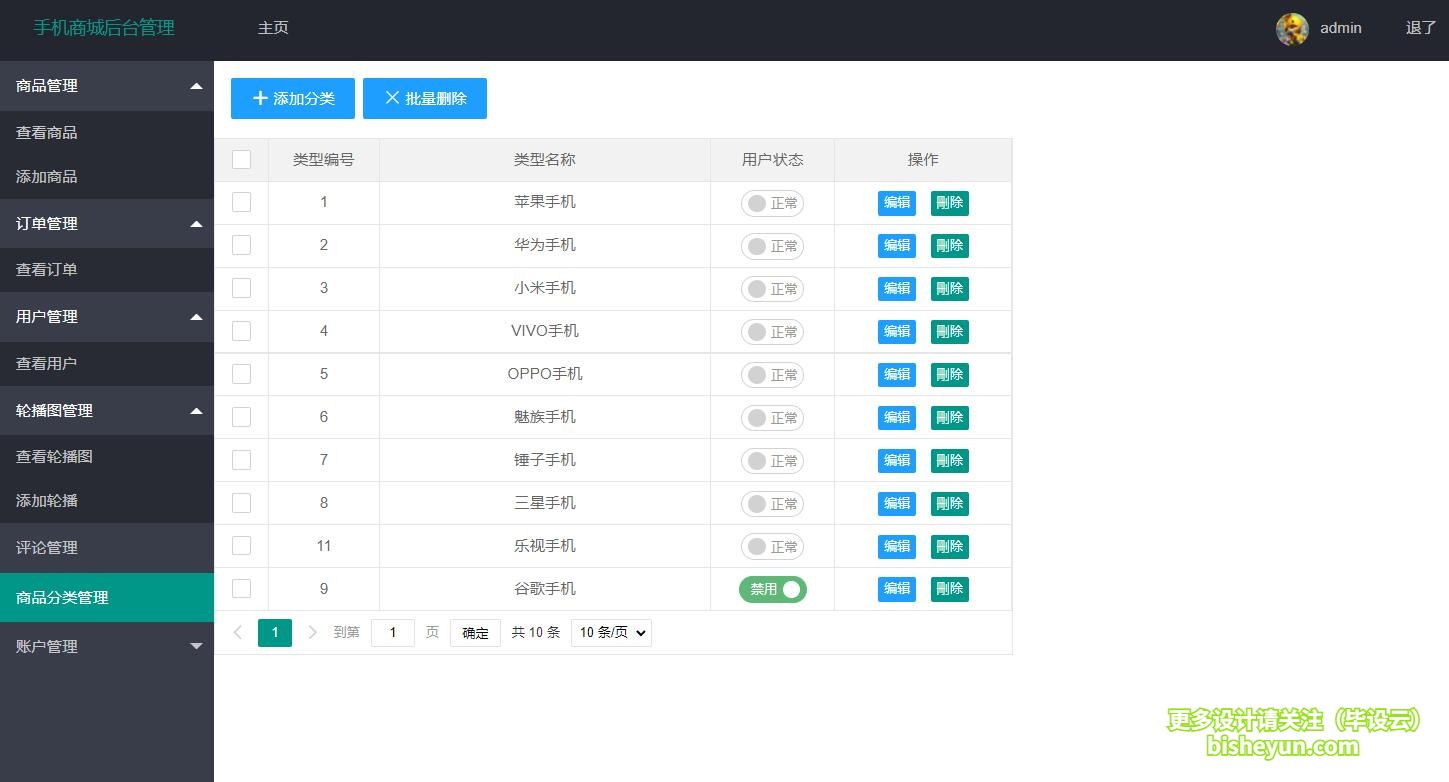Click the previous page arrow in pagination

(238, 632)
